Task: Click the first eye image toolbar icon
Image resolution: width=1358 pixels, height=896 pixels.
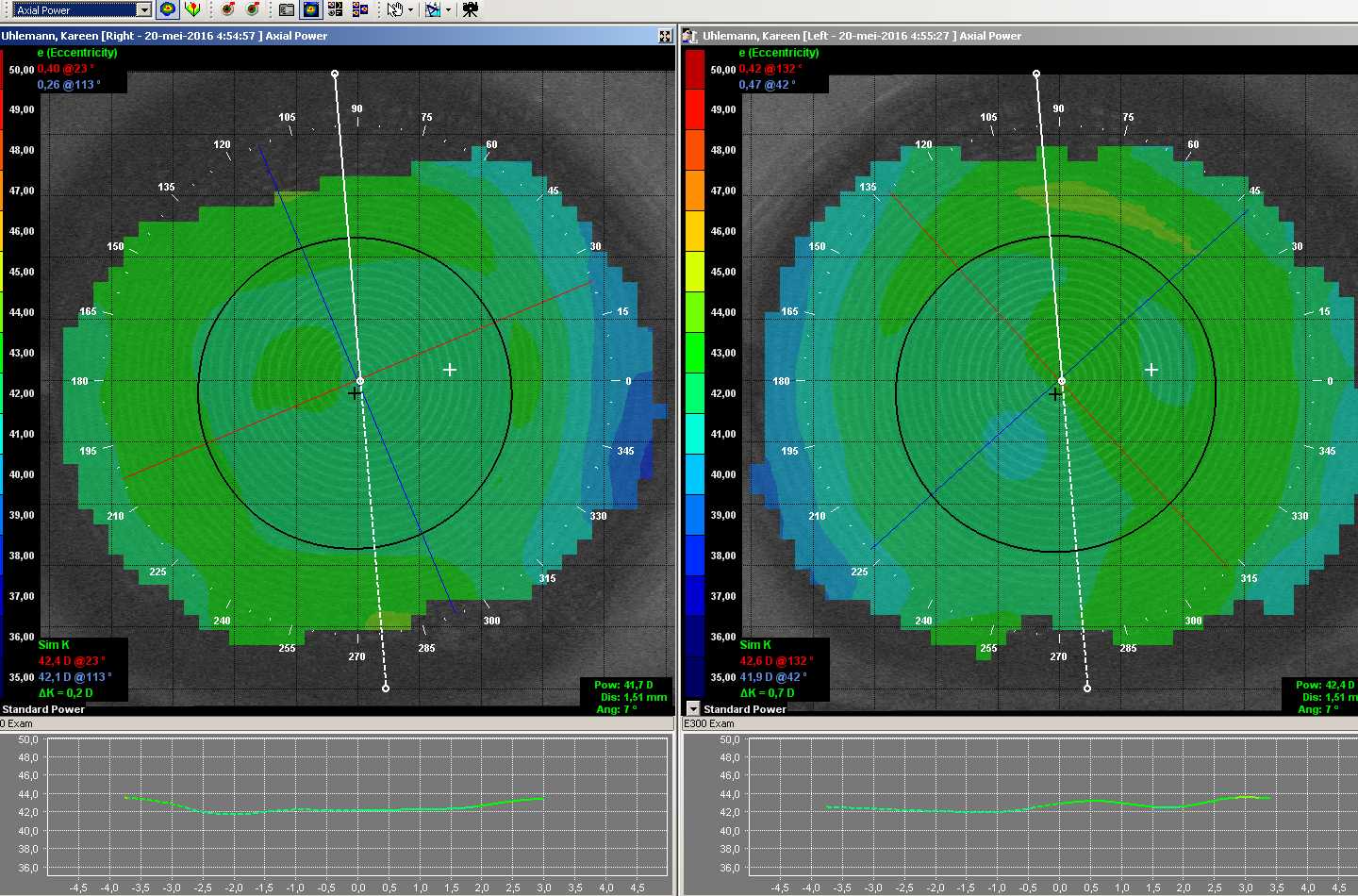Action: click(227, 9)
